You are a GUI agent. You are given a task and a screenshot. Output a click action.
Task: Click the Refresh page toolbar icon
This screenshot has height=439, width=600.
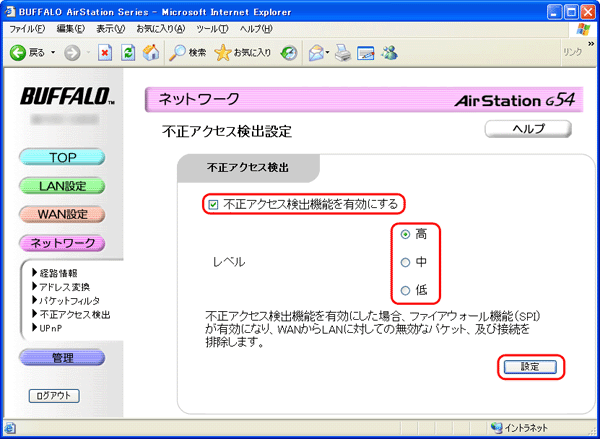click(128, 53)
